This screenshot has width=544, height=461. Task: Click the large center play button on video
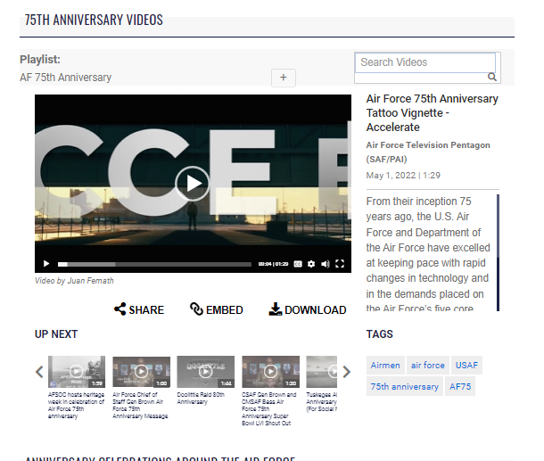tap(193, 184)
